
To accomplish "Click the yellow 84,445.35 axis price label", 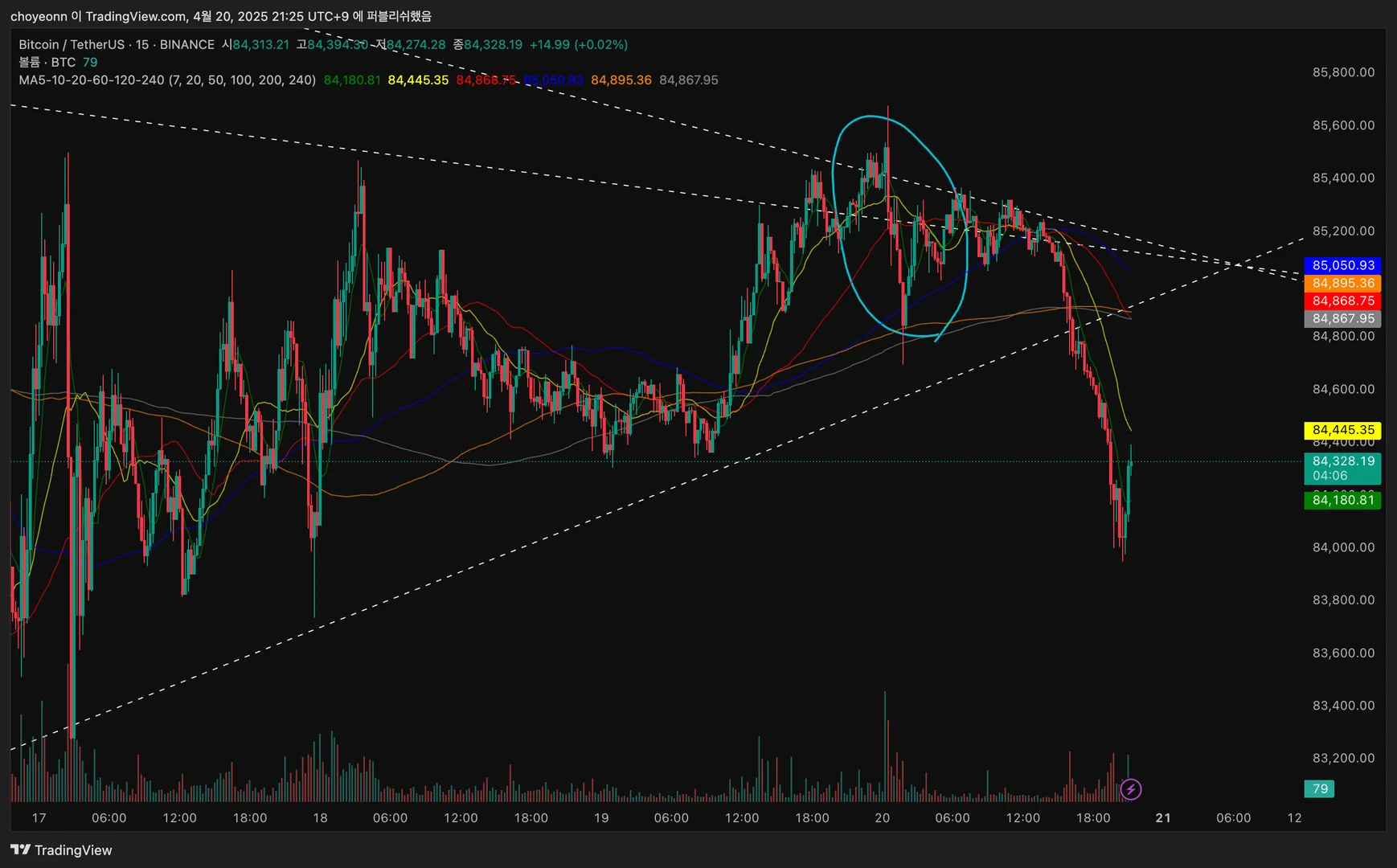I will 1342,430.
